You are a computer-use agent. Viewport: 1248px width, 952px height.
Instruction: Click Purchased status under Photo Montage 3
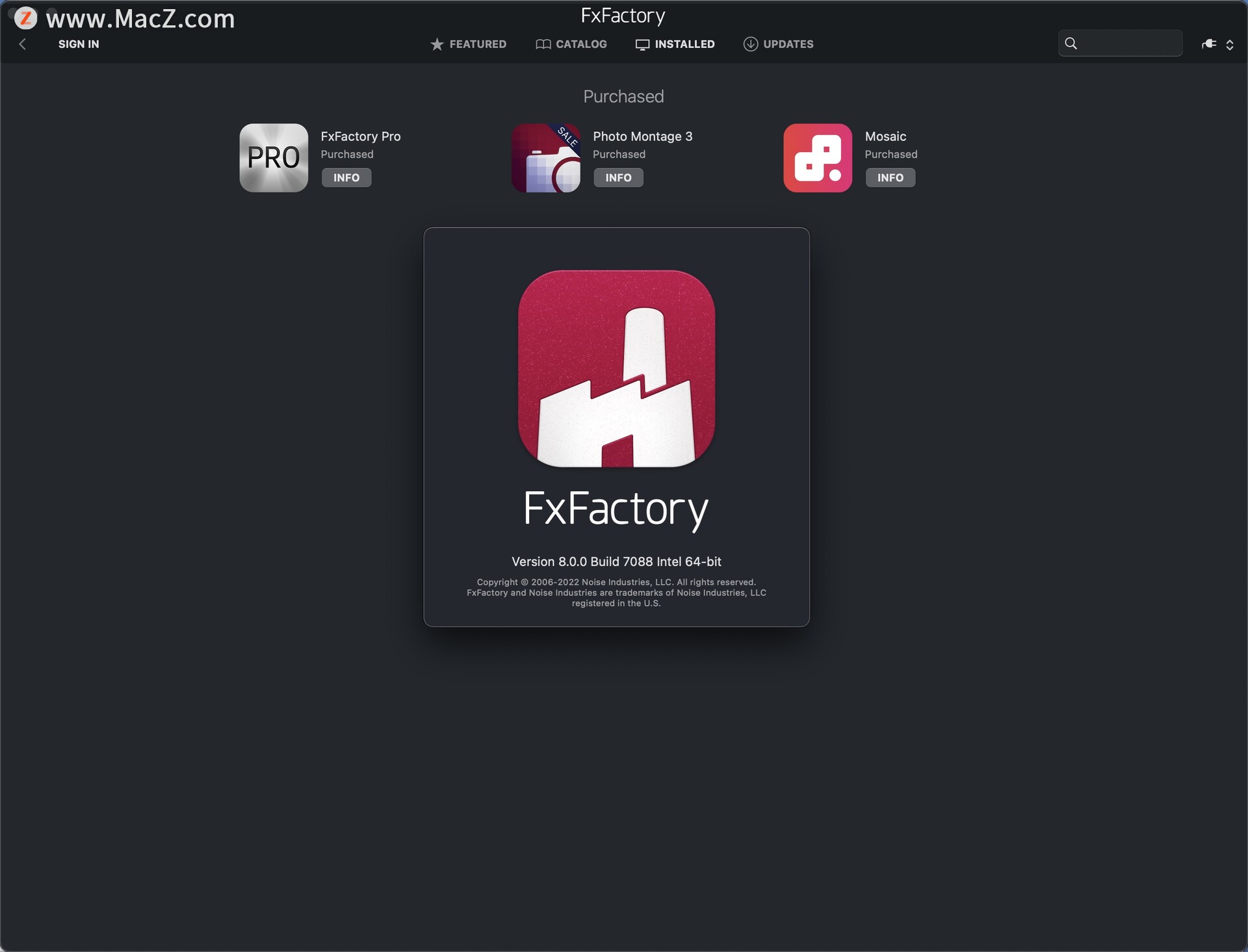(x=619, y=154)
